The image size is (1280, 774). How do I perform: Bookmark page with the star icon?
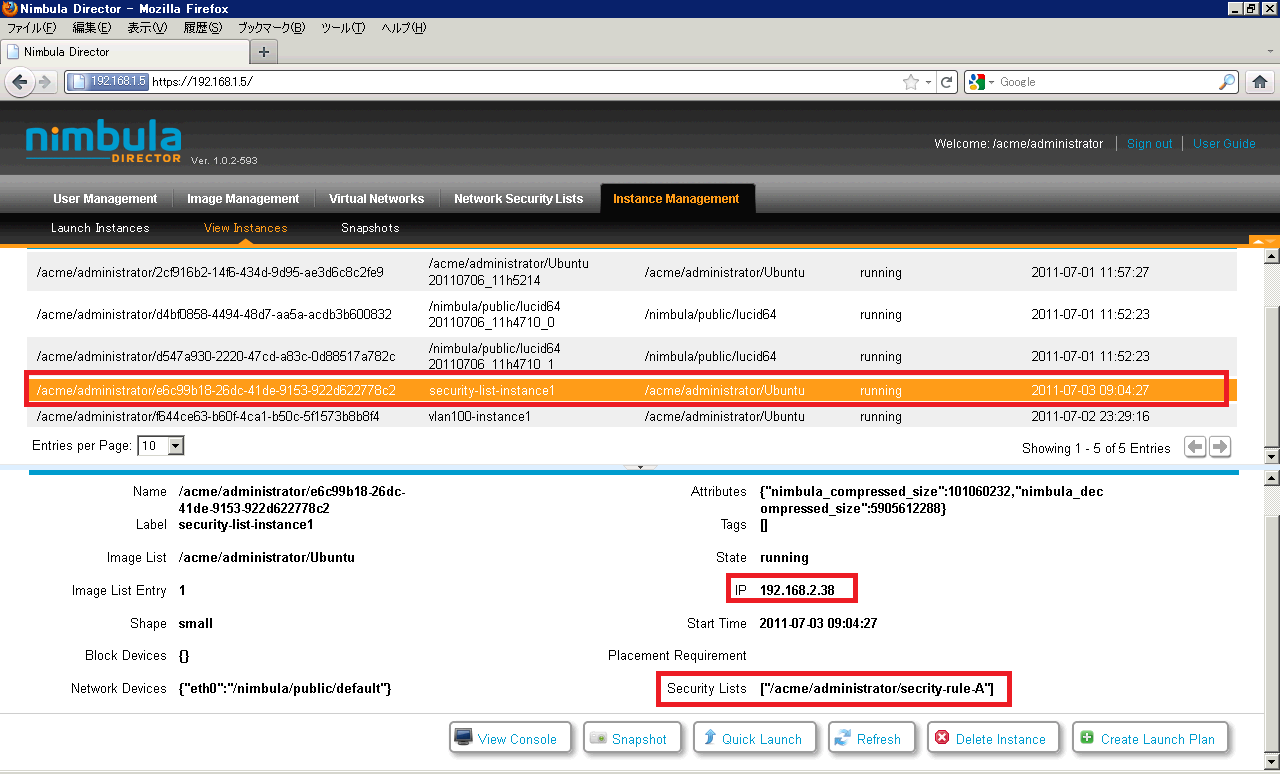coord(910,82)
